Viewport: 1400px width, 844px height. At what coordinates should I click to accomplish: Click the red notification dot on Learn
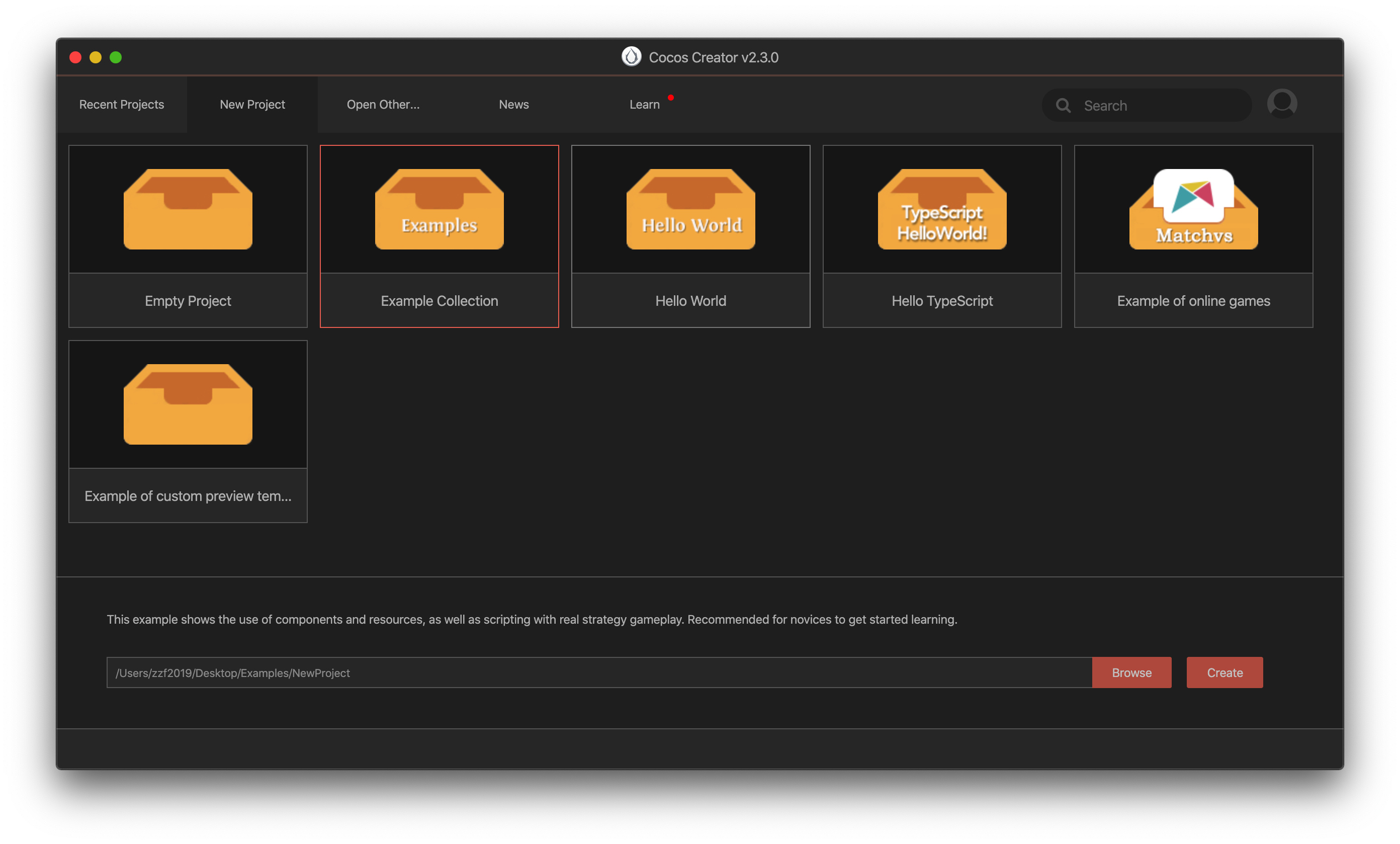tap(670, 98)
